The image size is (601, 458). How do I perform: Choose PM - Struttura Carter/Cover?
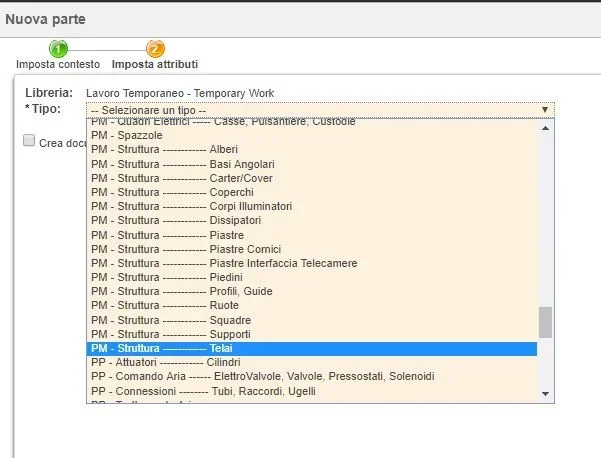312,178
